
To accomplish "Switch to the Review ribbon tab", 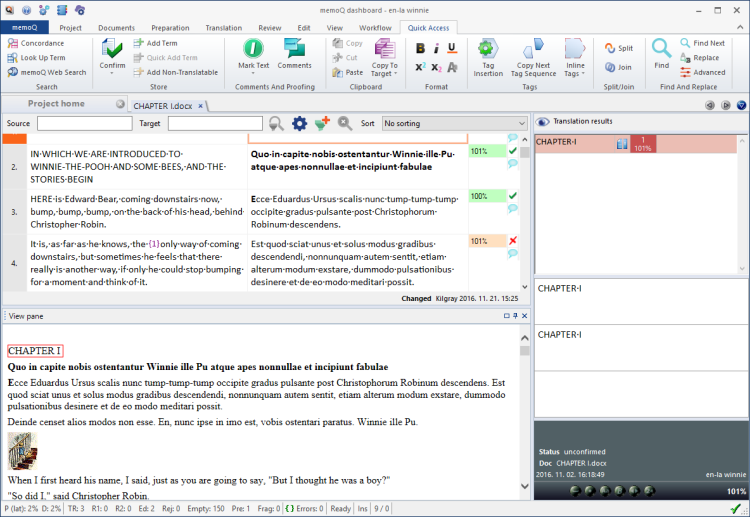I will click(269, 28).
